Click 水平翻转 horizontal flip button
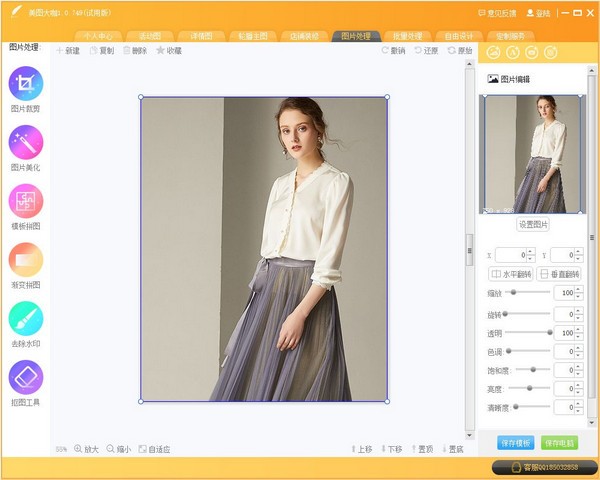Image resolution: width=600 pixels, height=480 pixels. [x=510, y=274]
